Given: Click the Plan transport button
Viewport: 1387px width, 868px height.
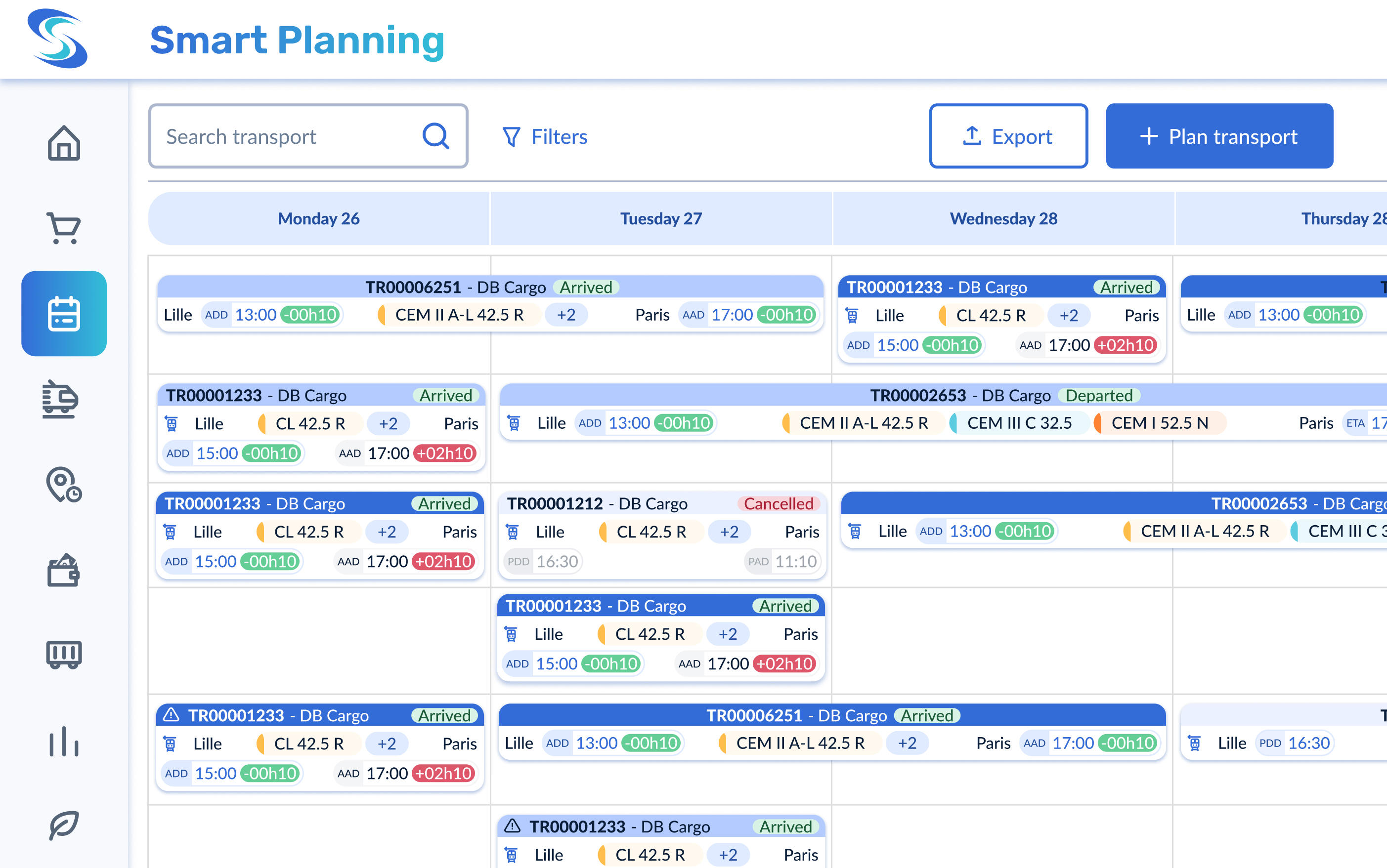Looking at the screenshot, I should tap(1219, 136).
